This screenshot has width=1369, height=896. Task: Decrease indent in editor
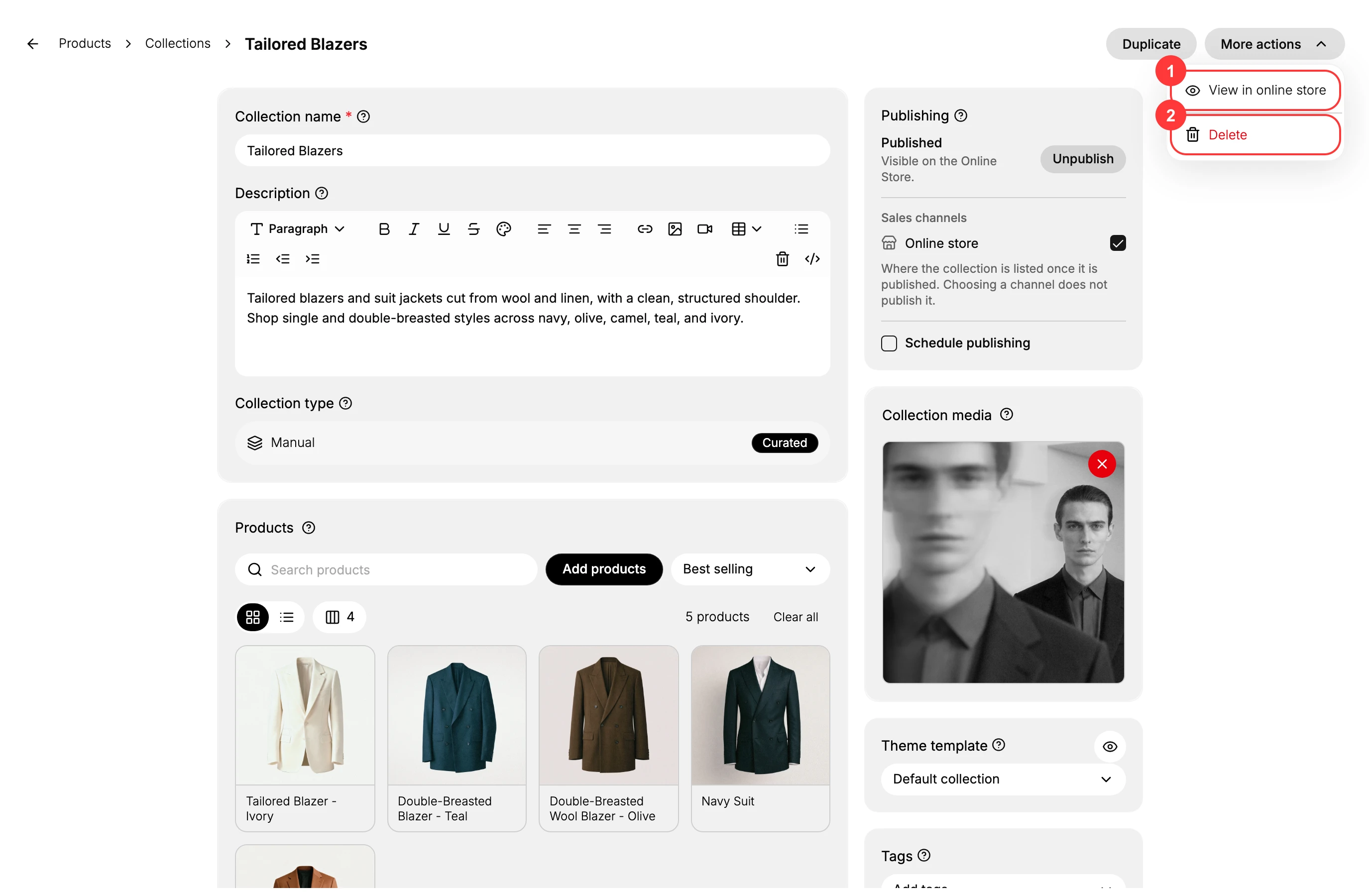pos(282,259)
